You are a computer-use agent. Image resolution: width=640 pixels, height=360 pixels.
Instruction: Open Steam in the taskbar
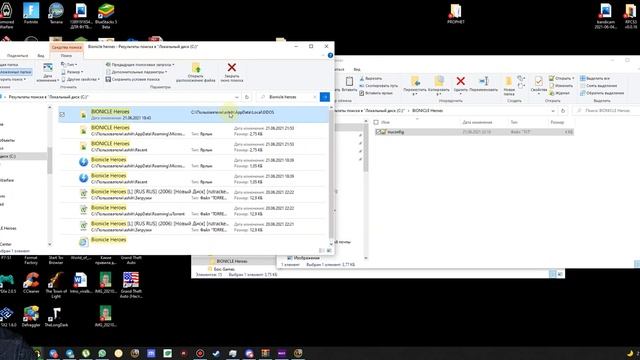point(216,353)
